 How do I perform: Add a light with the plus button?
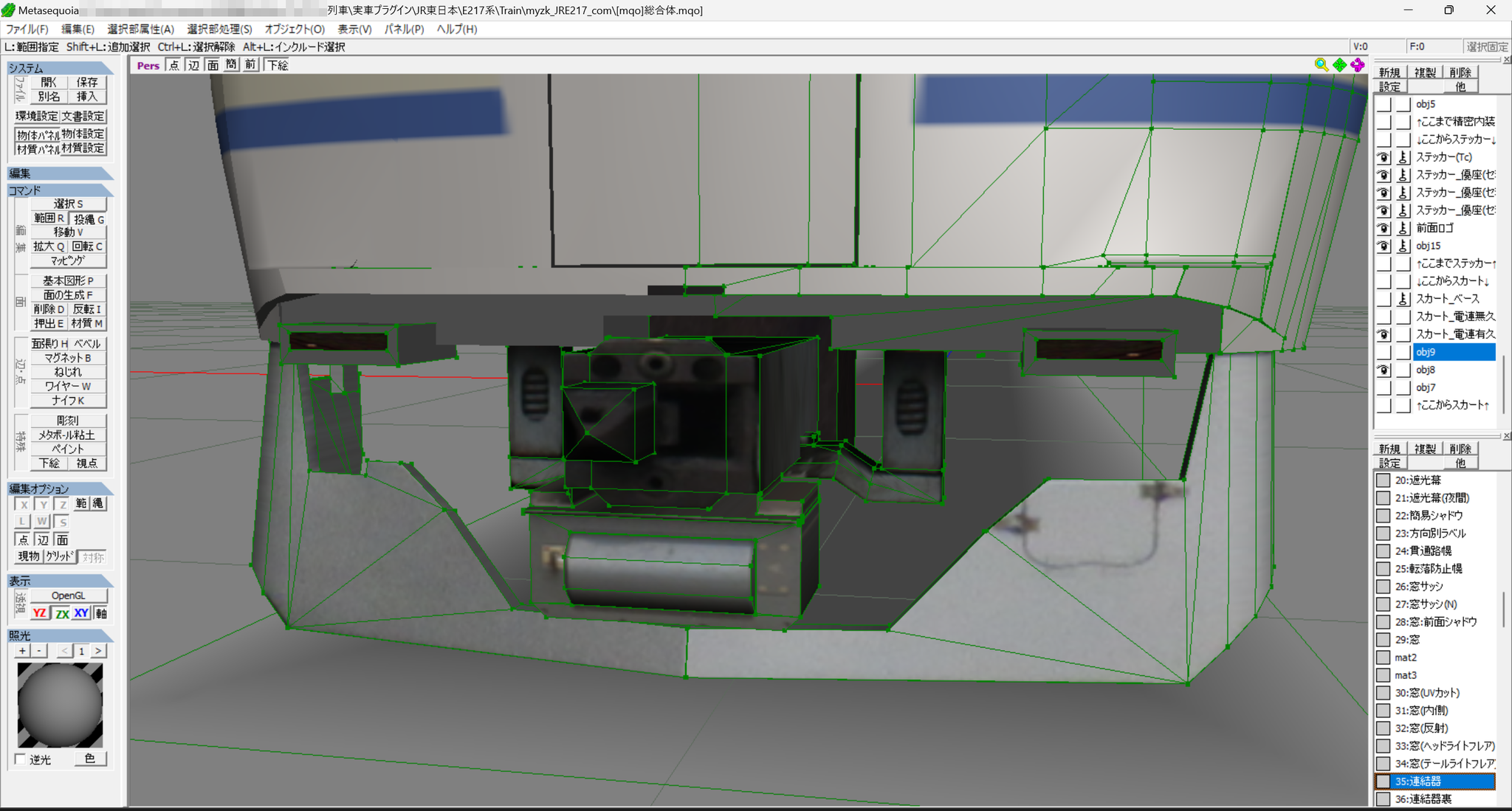(x=23, y=651)
